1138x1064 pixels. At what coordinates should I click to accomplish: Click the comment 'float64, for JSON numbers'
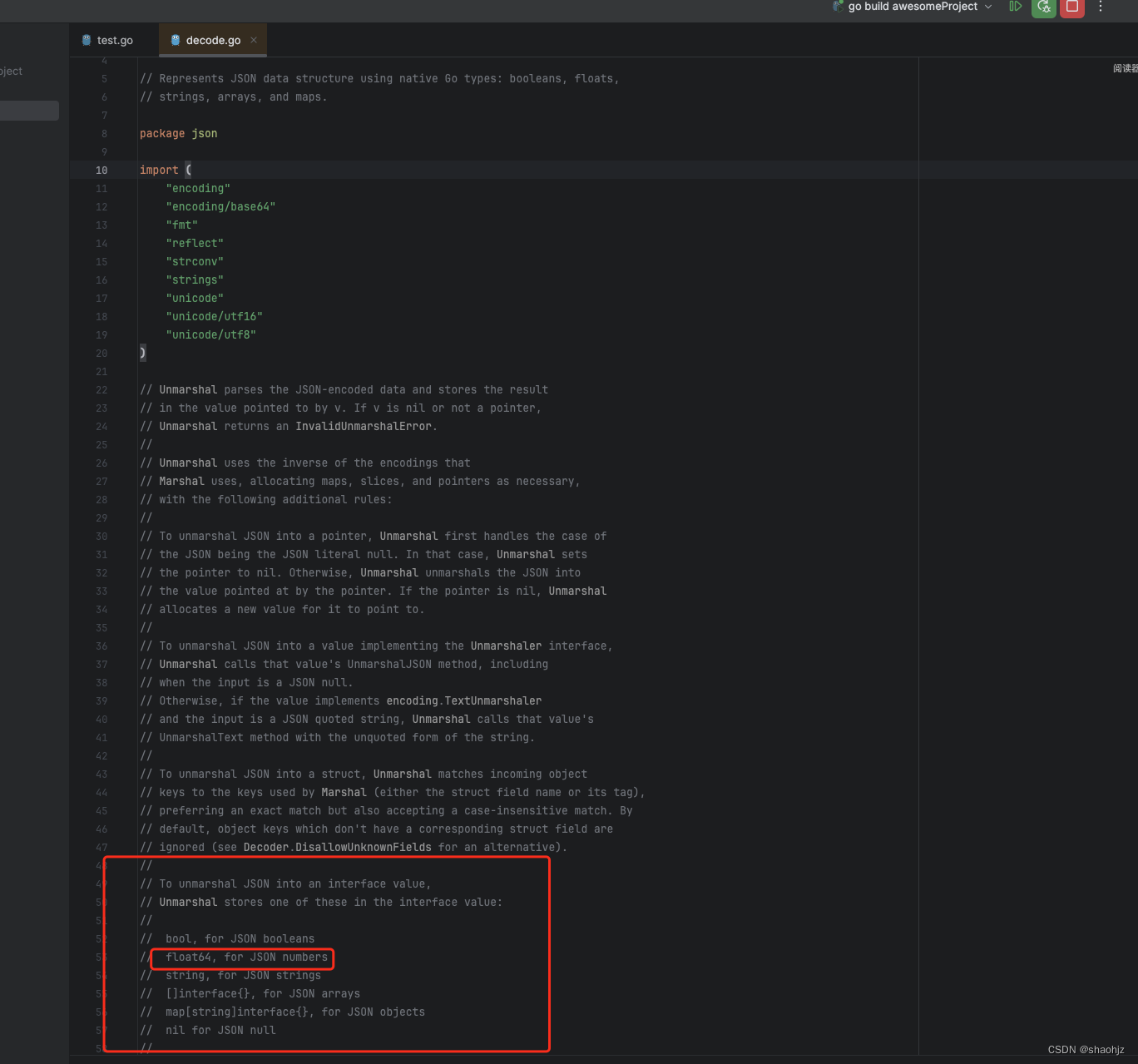(246, 957)
